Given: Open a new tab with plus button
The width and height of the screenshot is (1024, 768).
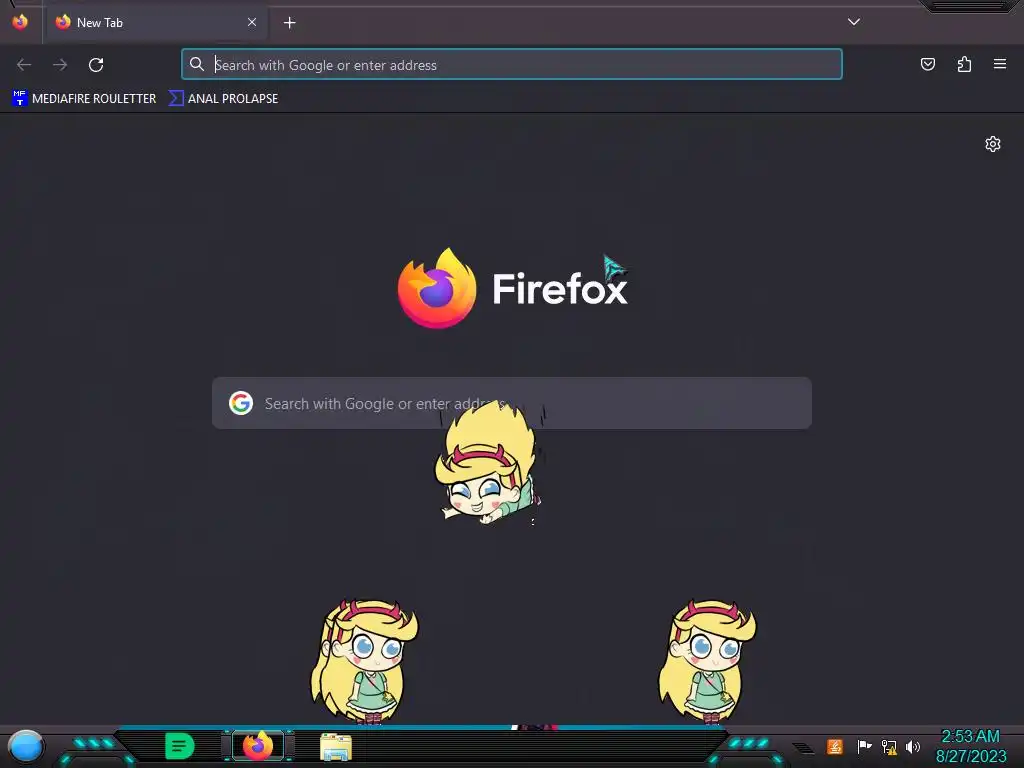Looking at the screenshot, I should pos(289,23).
